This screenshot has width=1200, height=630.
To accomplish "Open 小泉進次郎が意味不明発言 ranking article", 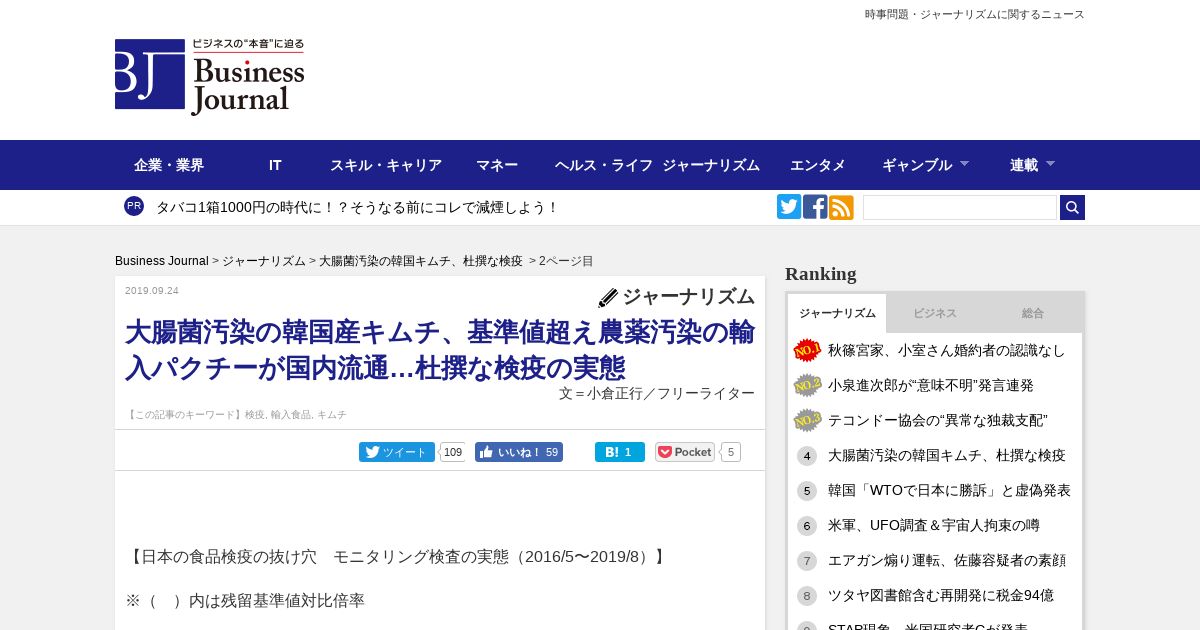I will (931, 385).
